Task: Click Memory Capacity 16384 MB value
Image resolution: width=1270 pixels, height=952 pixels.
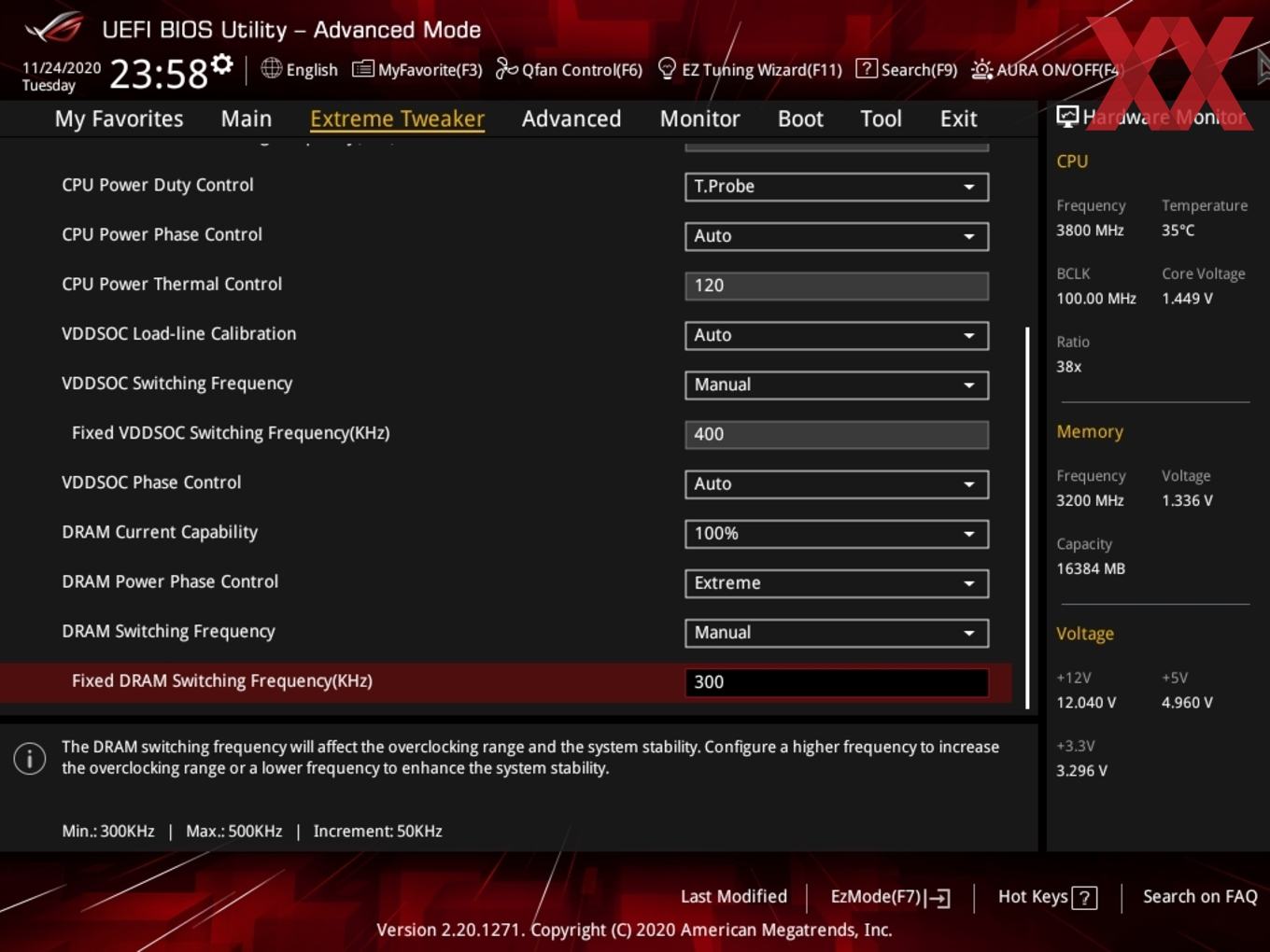Action: pos(1091,568)
